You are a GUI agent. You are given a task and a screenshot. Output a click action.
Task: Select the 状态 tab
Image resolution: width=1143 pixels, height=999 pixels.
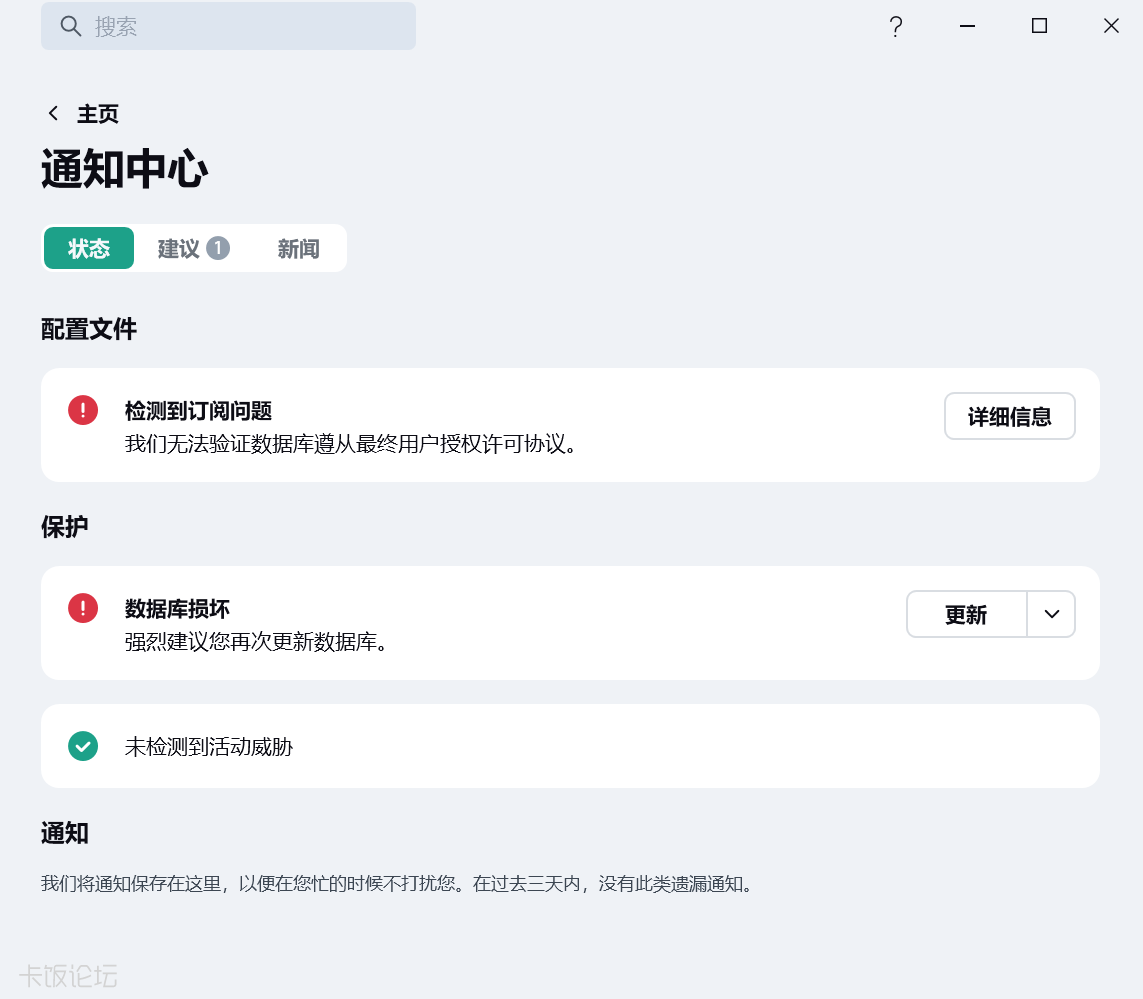coord(88,248)
